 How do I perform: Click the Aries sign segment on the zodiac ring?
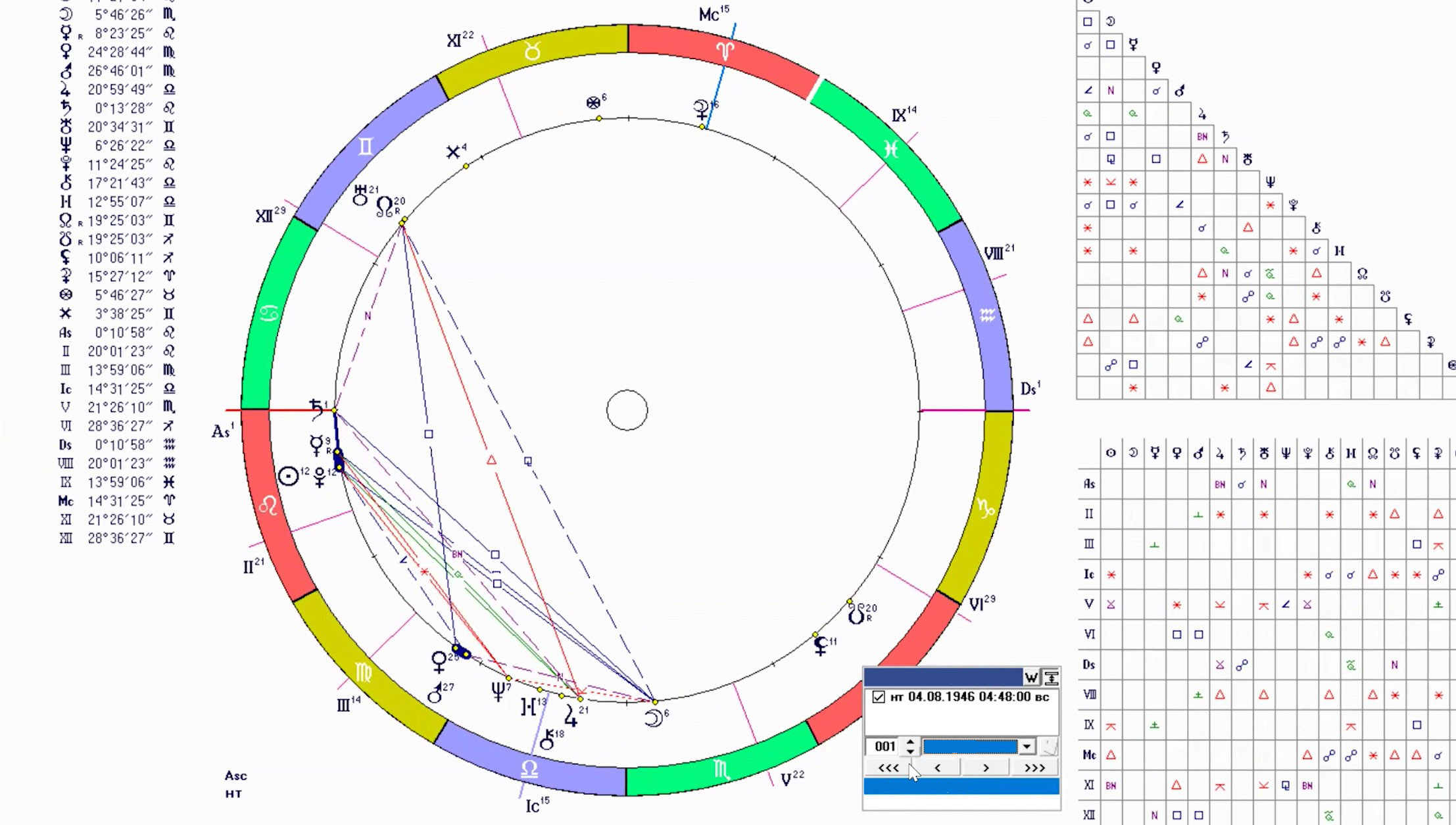(x=725, y=51)
